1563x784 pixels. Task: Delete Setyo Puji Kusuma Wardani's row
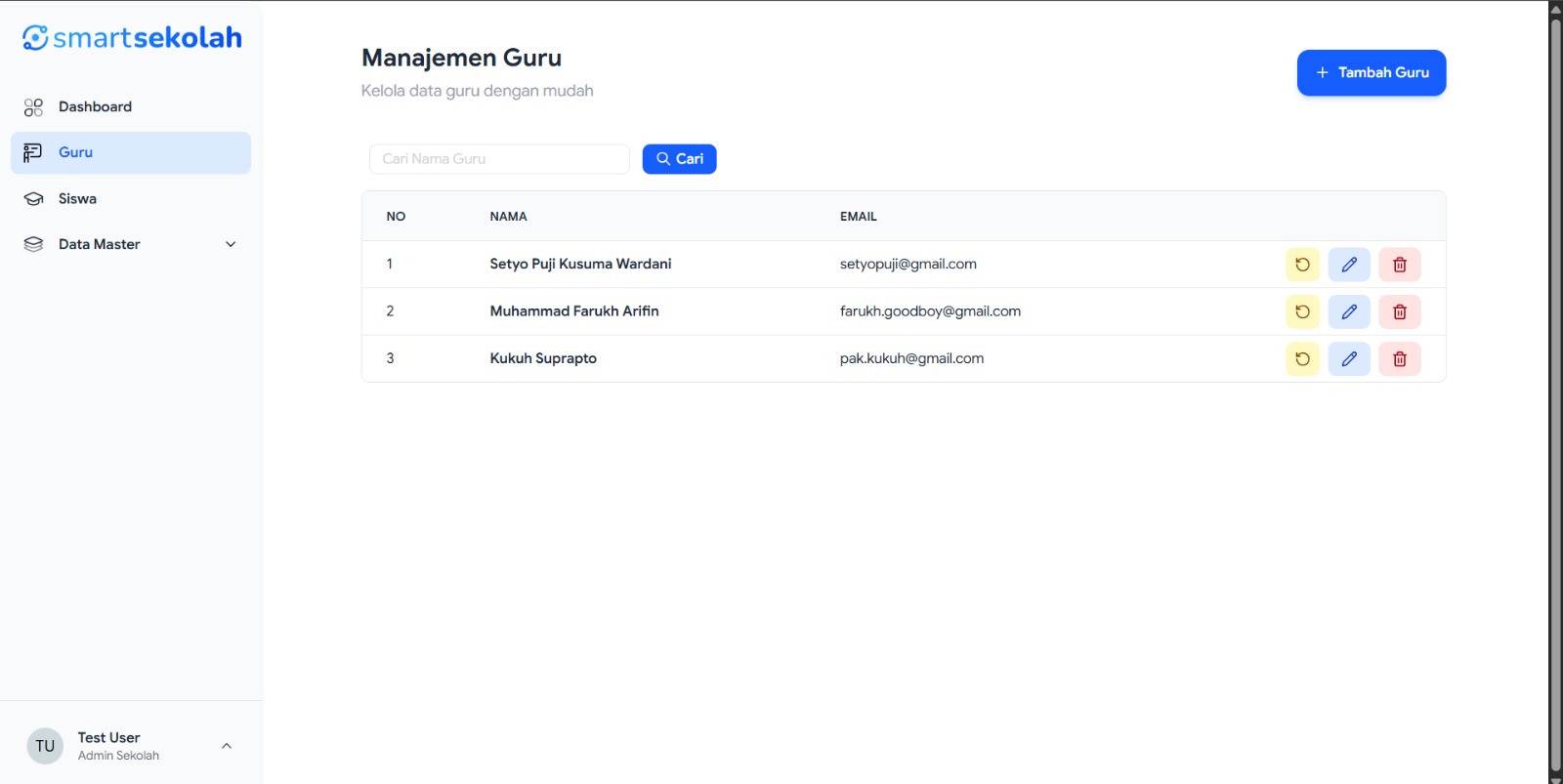point(1399,265)
